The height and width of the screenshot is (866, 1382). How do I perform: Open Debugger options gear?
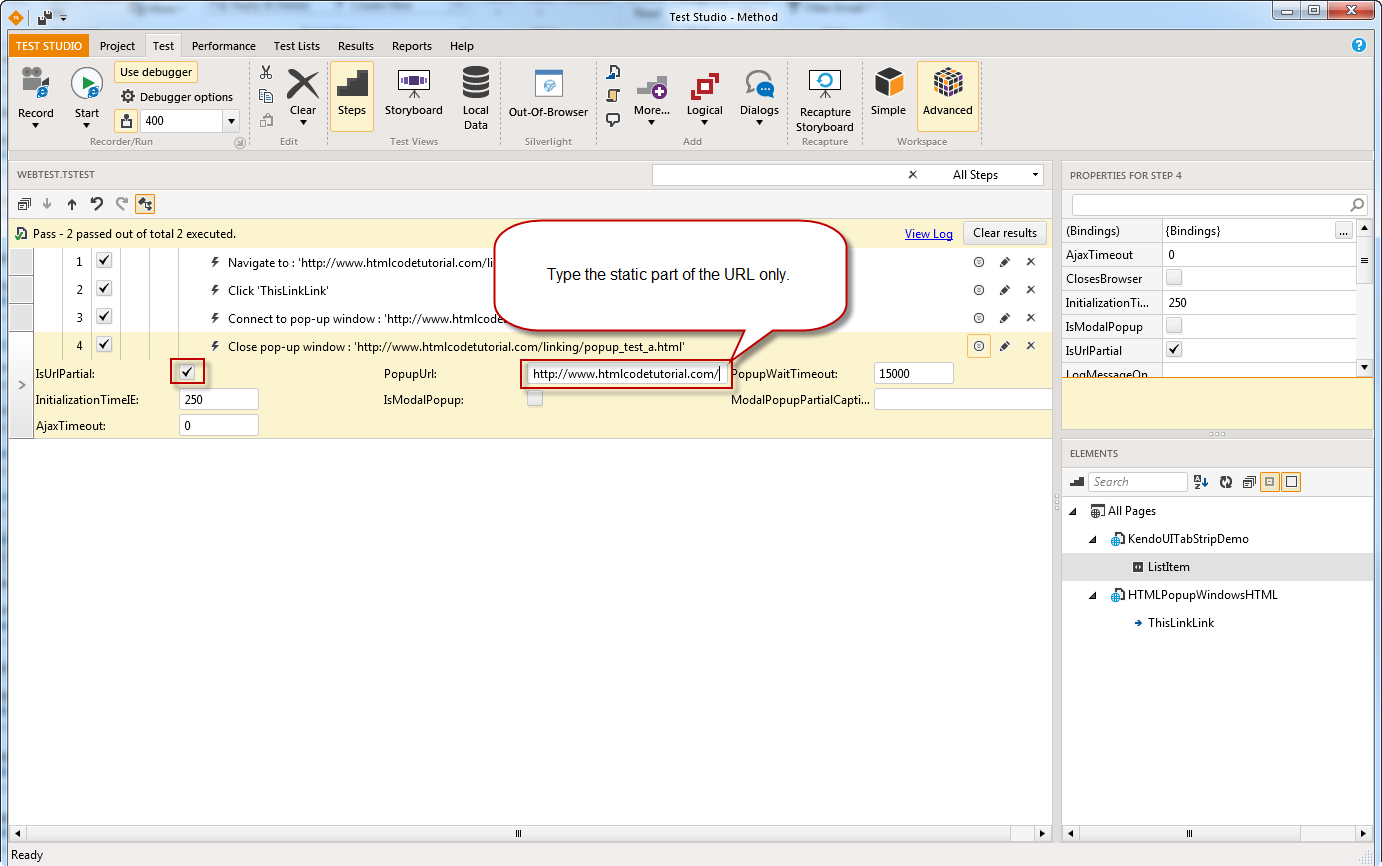tap(128, 97)
